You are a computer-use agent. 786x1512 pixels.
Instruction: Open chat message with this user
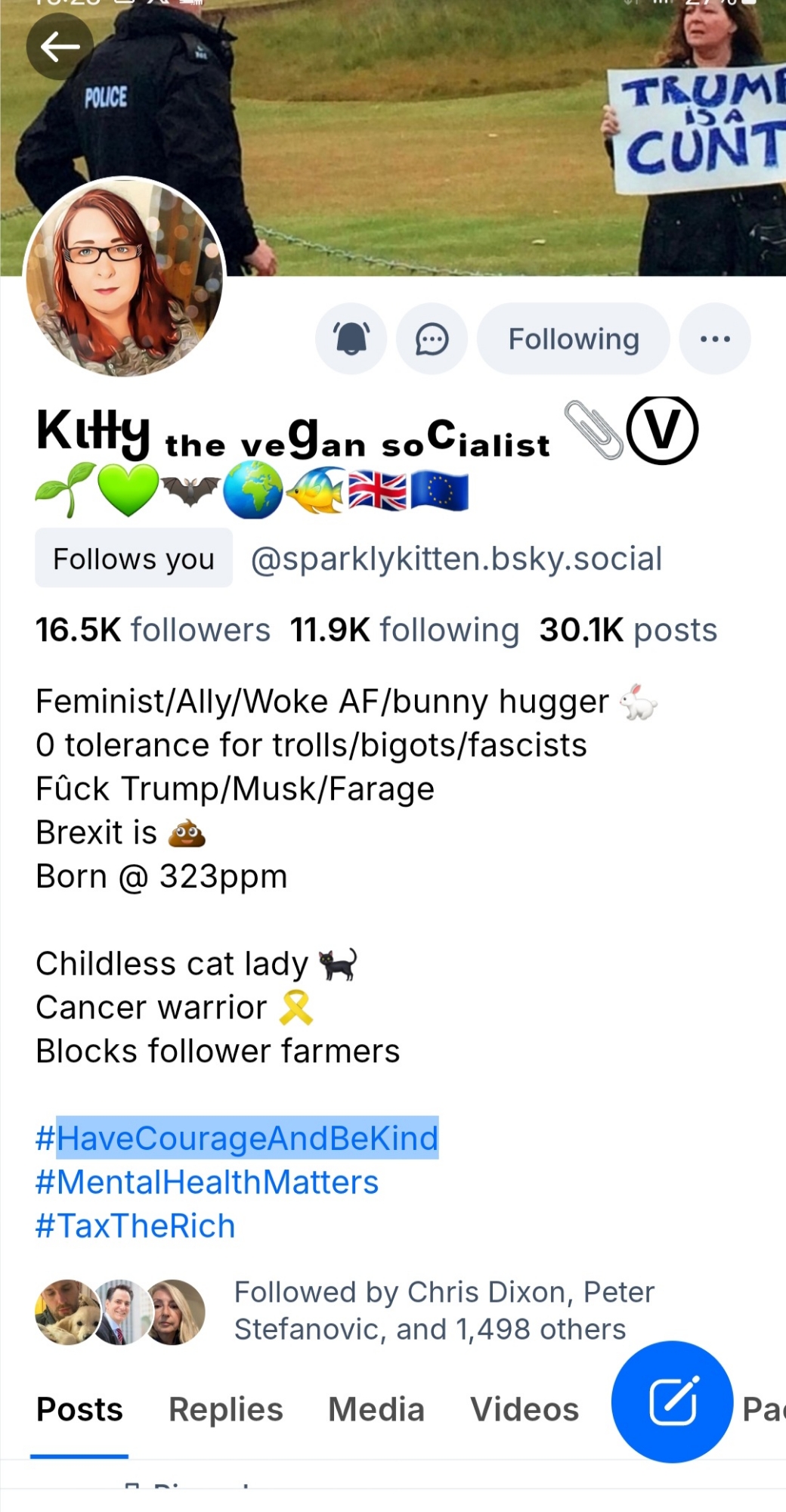point(432,339)
